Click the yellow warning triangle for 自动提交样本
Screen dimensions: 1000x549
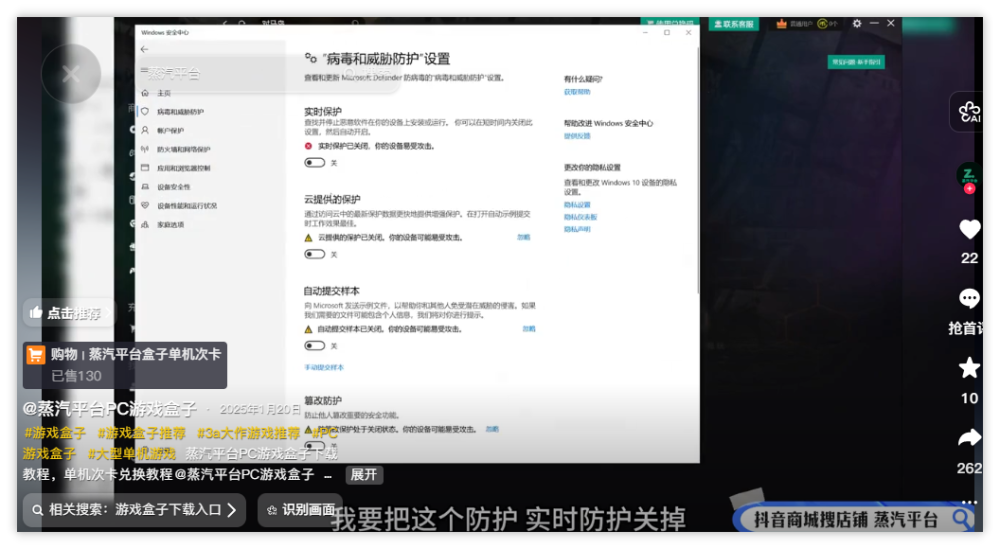click(x=309, y=330)
